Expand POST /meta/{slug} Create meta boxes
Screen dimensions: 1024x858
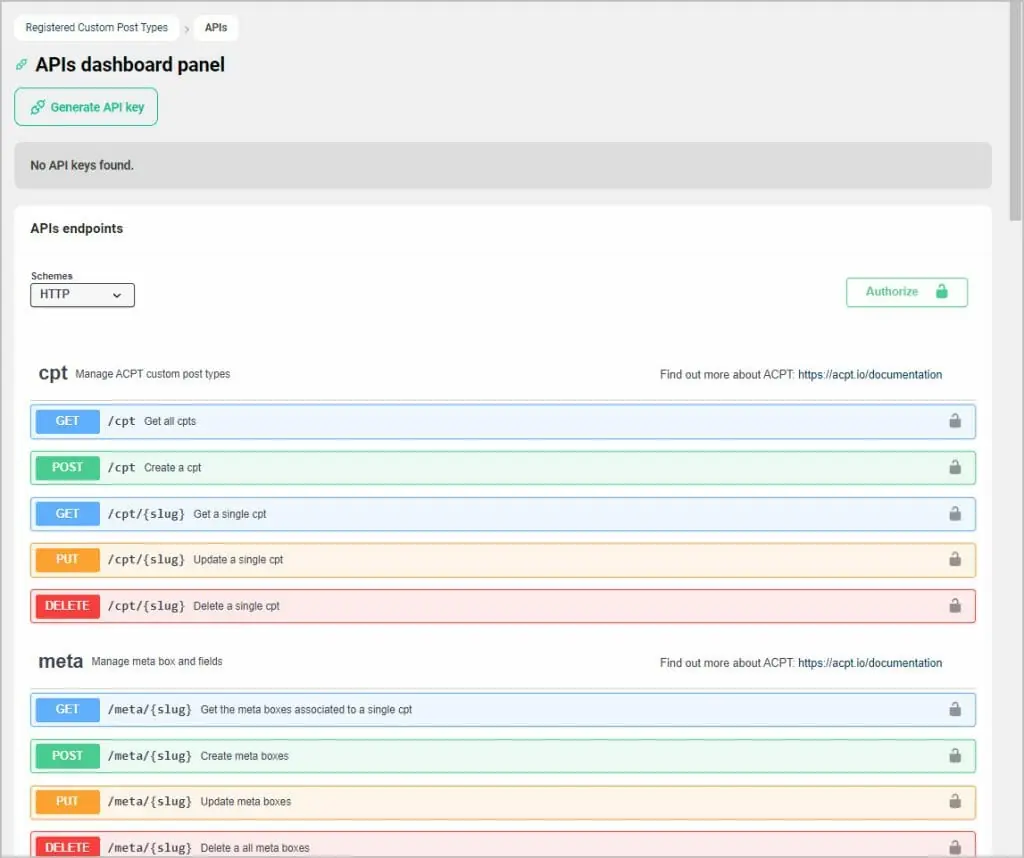503,755
